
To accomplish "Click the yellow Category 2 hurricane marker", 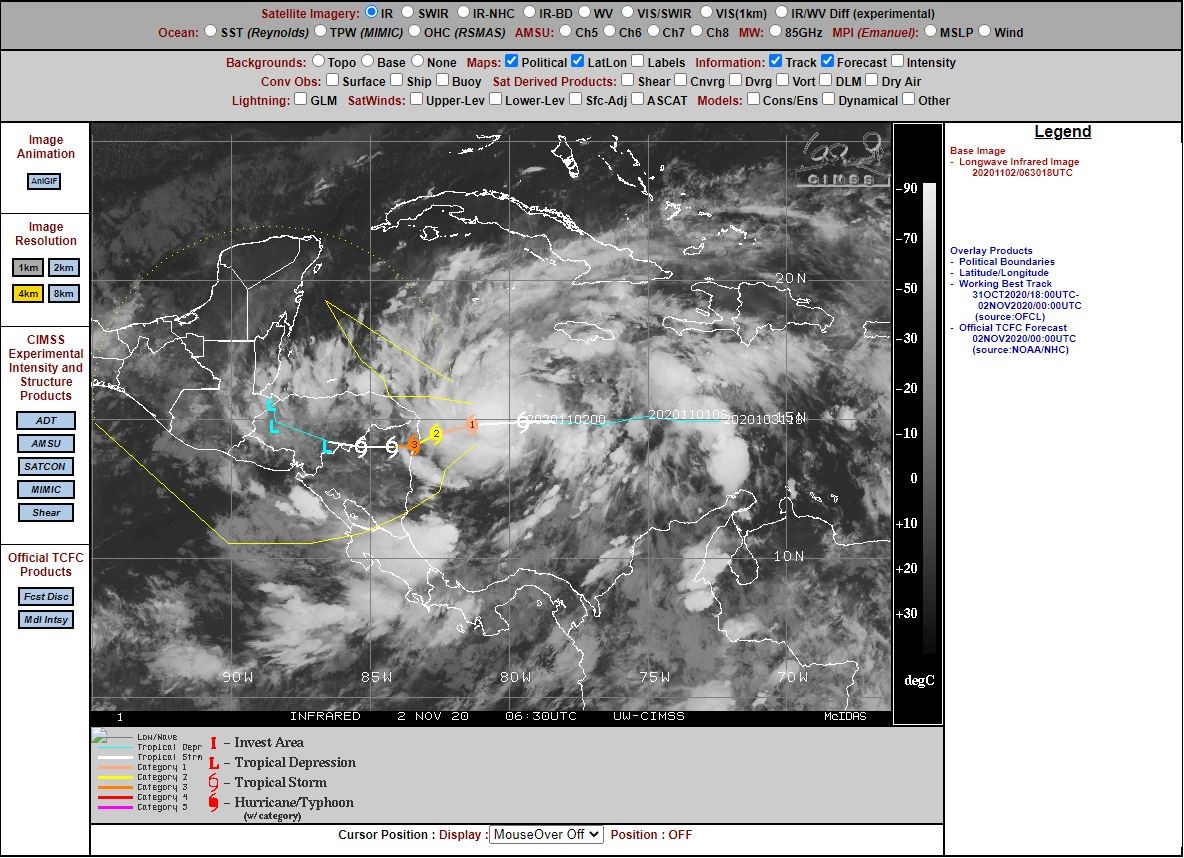I will [x=436, y=434].
